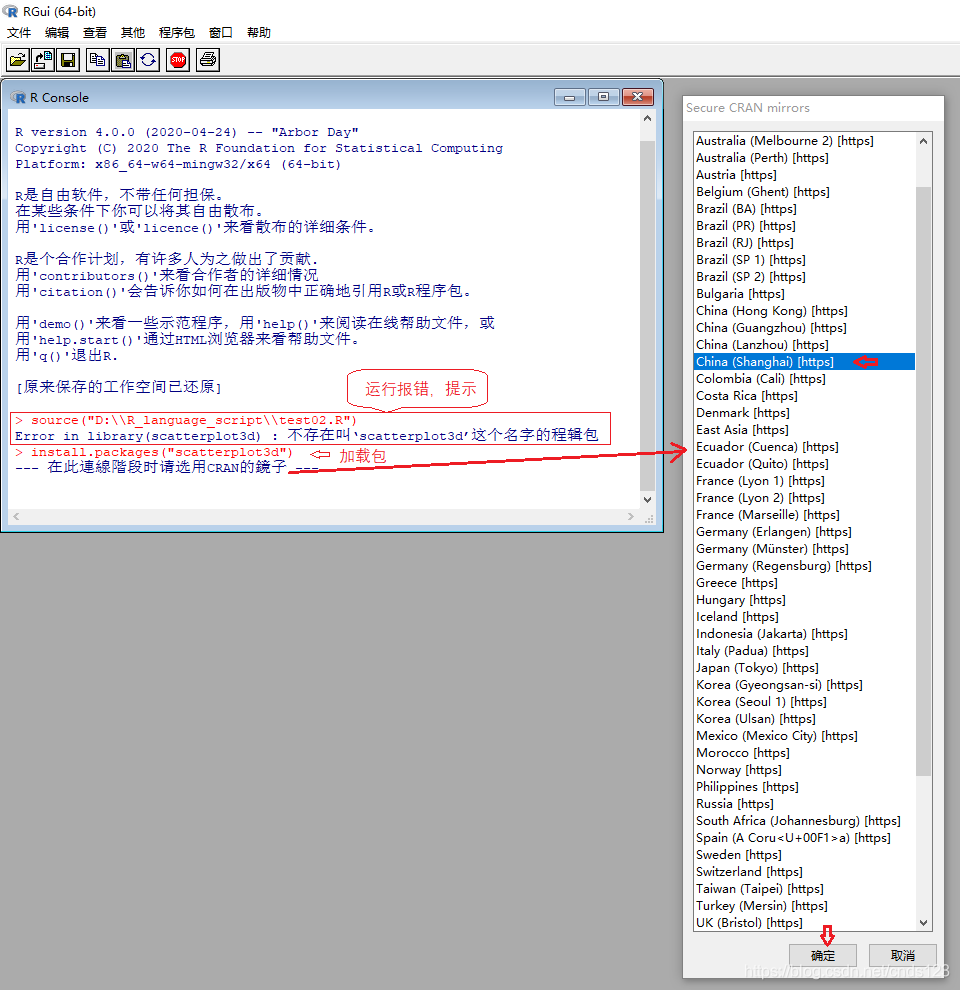Click the Paste toolbar icon
This screenshot has height=990, width=960.
pyautogui.click(x=123, y=60)
